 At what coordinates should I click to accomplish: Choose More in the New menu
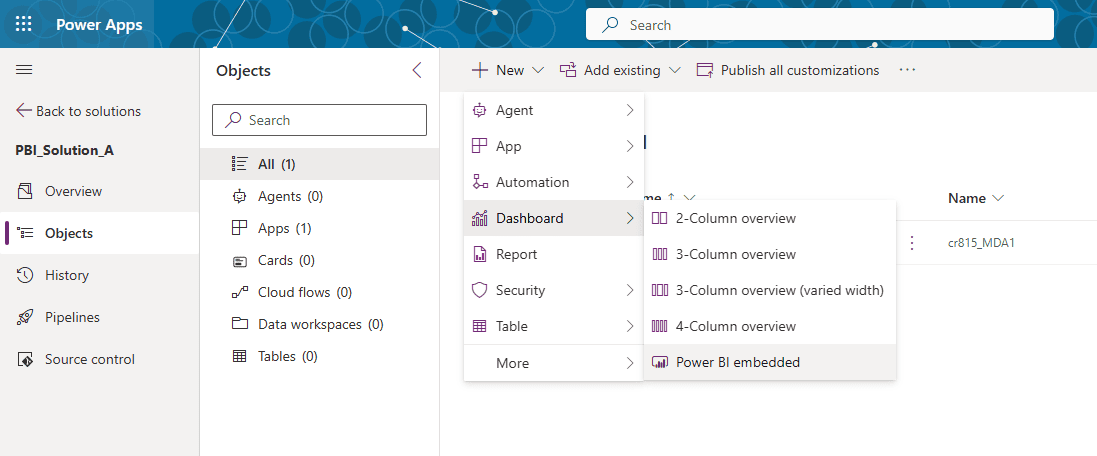(553, 363)
